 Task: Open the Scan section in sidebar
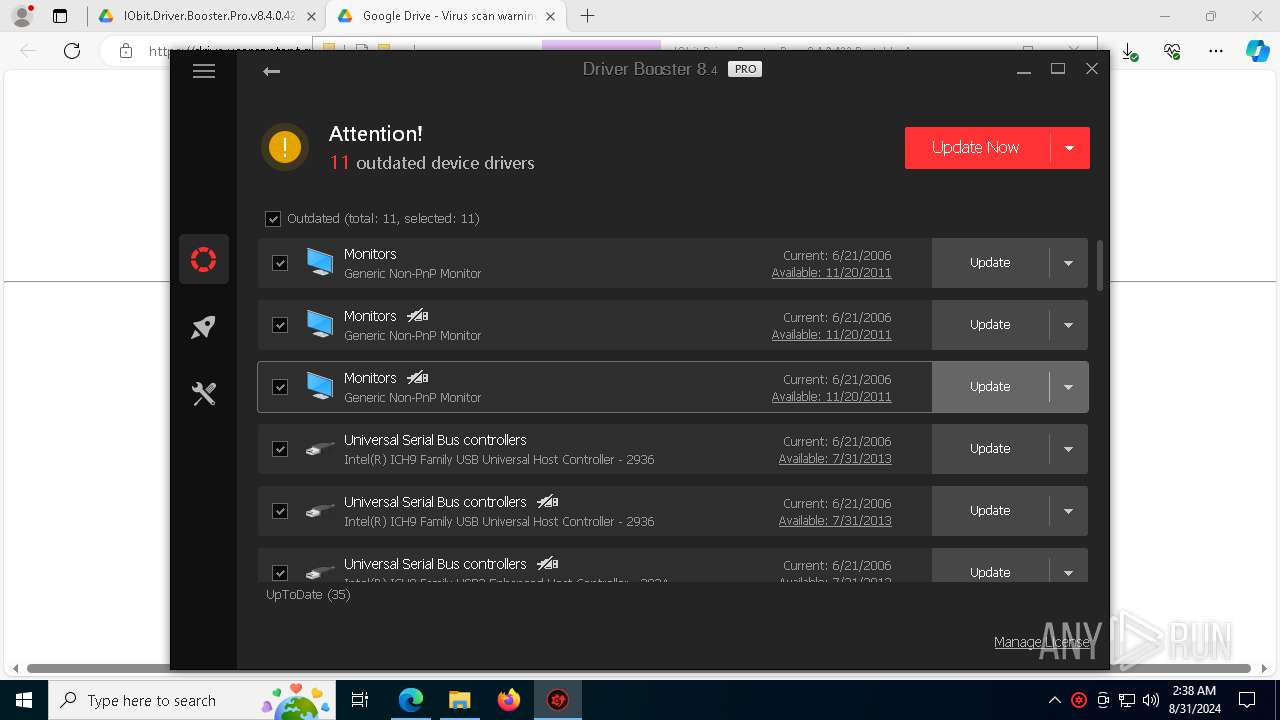click(204, 260)
